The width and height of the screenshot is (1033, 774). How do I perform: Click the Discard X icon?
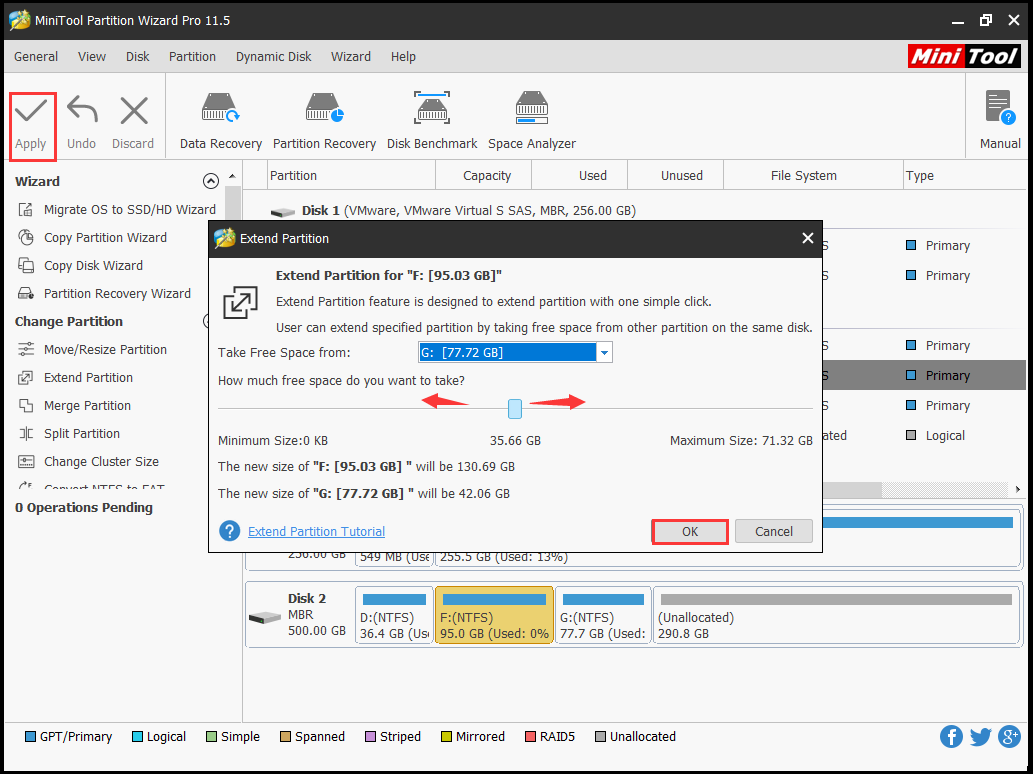pyautogui.click(x=134, y=111)
